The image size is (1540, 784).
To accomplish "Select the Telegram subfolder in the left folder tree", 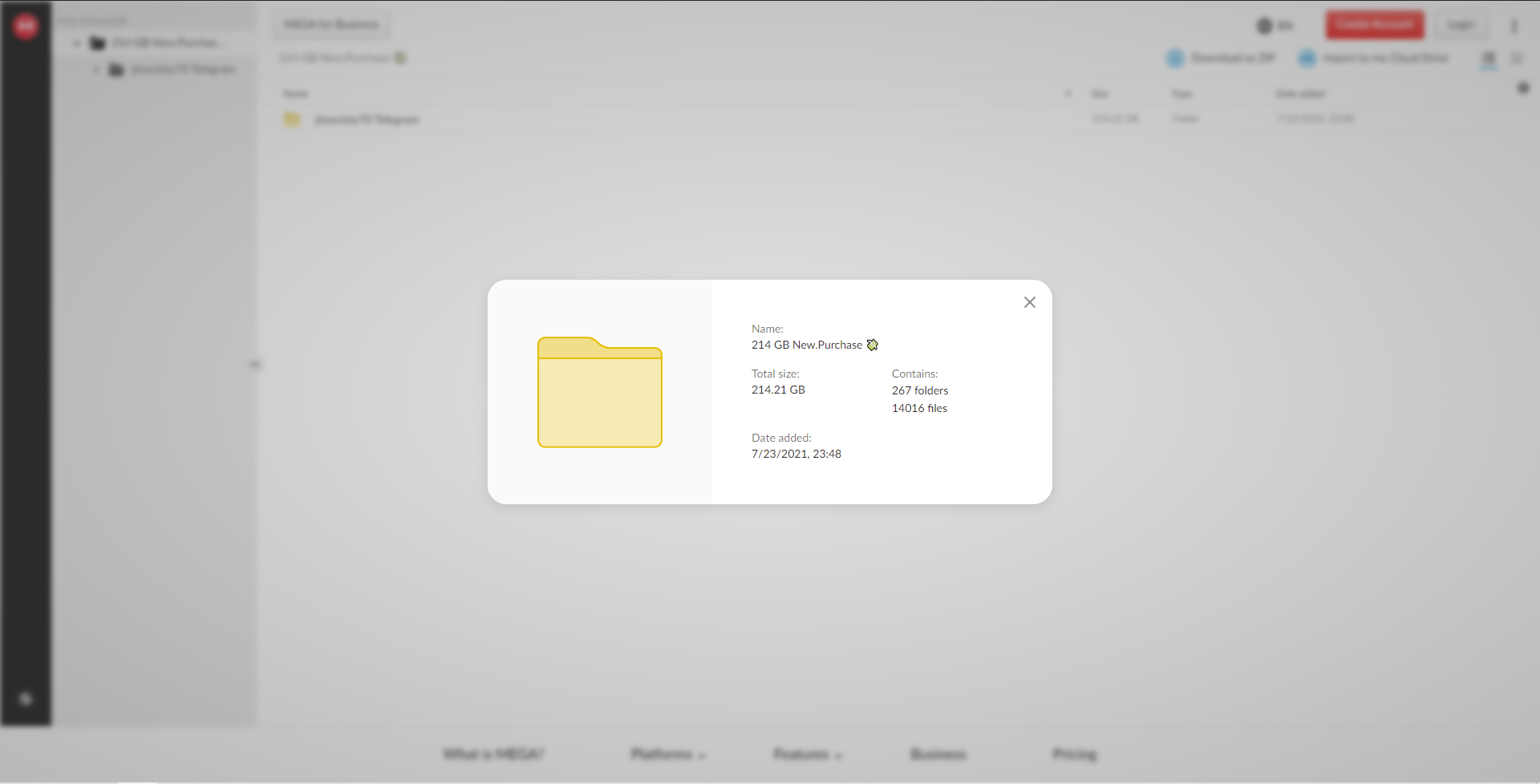I will pos(183,70).
